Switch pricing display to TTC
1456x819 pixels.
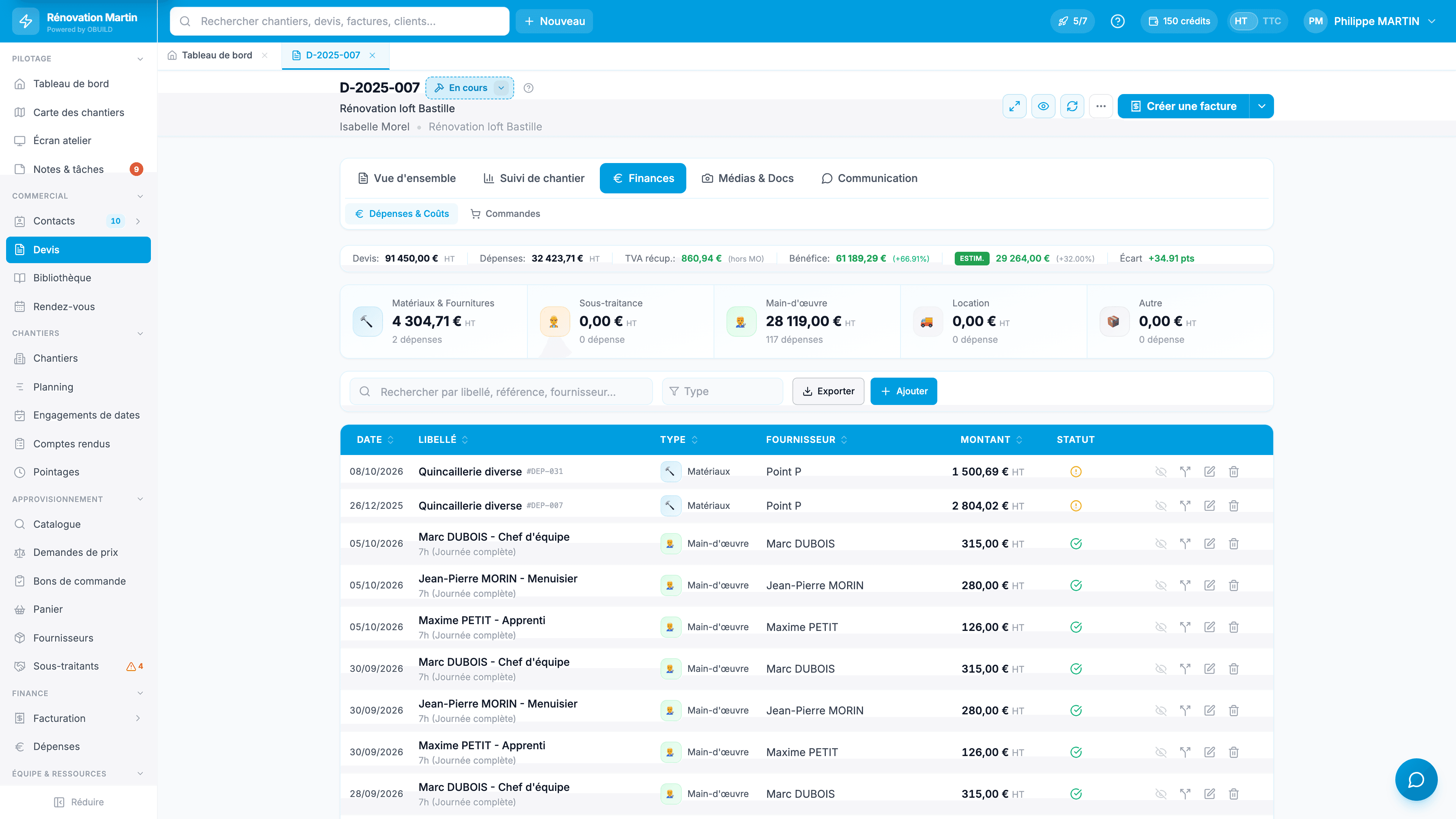coord(1272,21)
